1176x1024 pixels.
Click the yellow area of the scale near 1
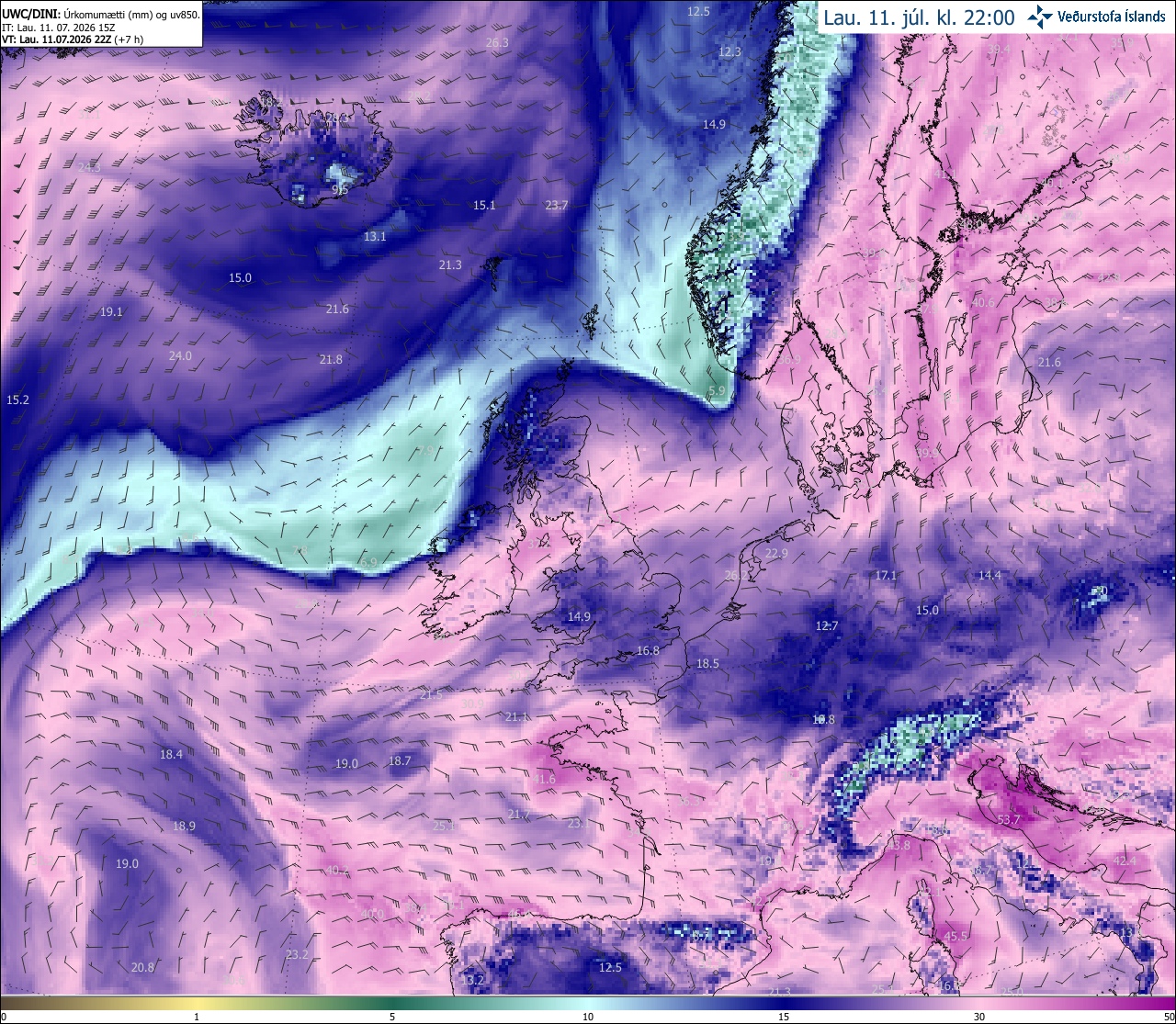tap(197, 1003)
